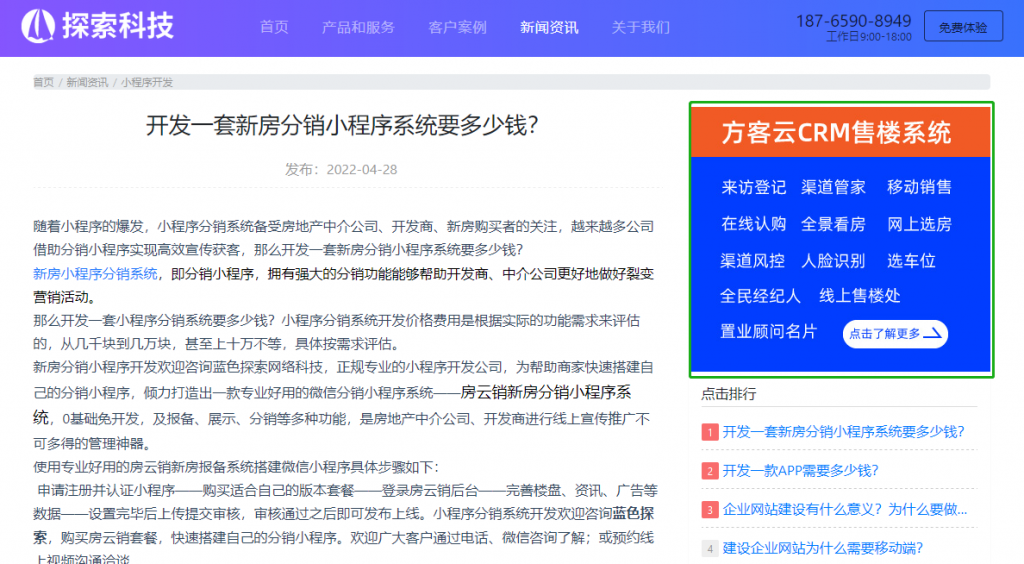Click the rank number 3 badge
This screenshot has height=564, width=1024.
pos(710,510)
